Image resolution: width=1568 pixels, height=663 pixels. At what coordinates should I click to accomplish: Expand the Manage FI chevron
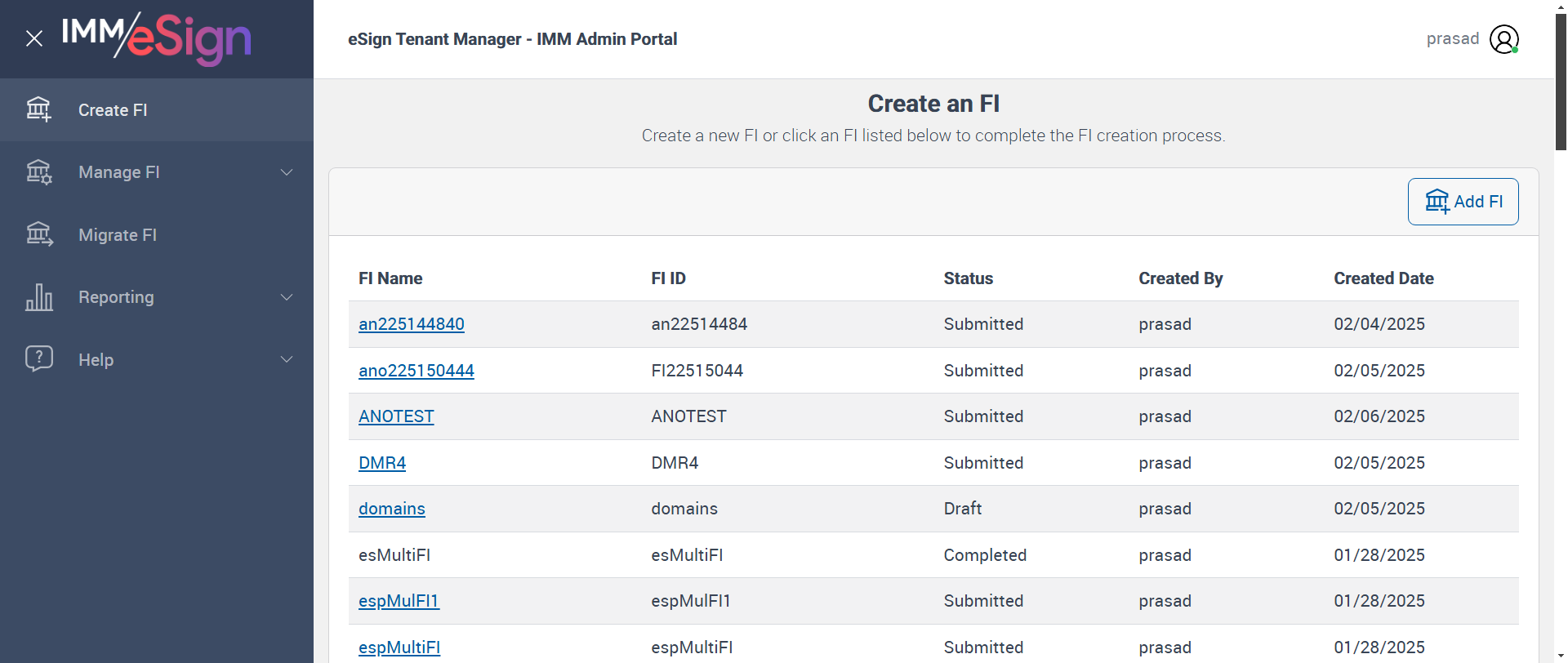(x=287, y=172)
